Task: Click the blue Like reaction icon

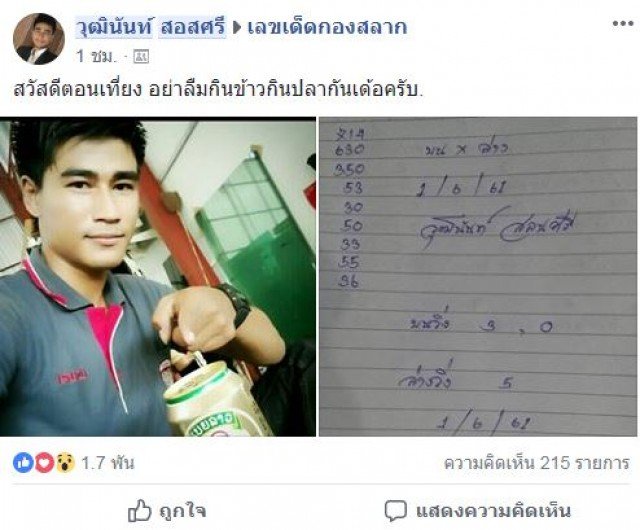Action: [23, 463]
